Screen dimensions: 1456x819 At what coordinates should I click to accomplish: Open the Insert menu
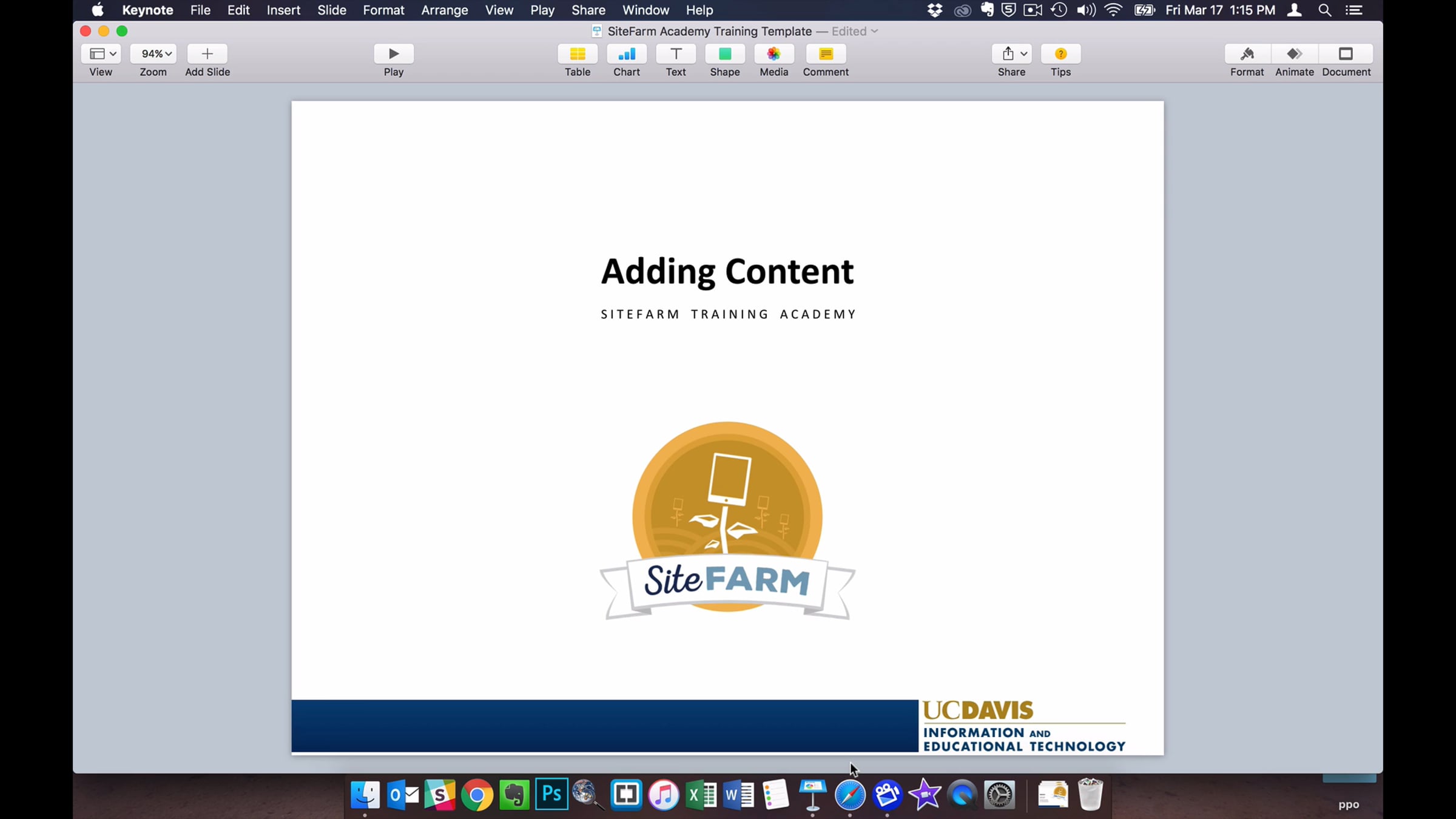[283, 10]
